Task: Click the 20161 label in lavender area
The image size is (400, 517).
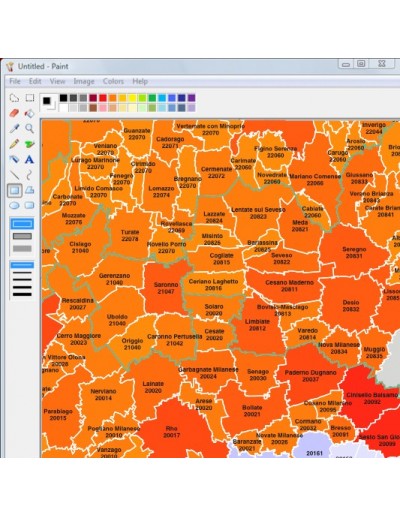Action: [x=314, y=453]
